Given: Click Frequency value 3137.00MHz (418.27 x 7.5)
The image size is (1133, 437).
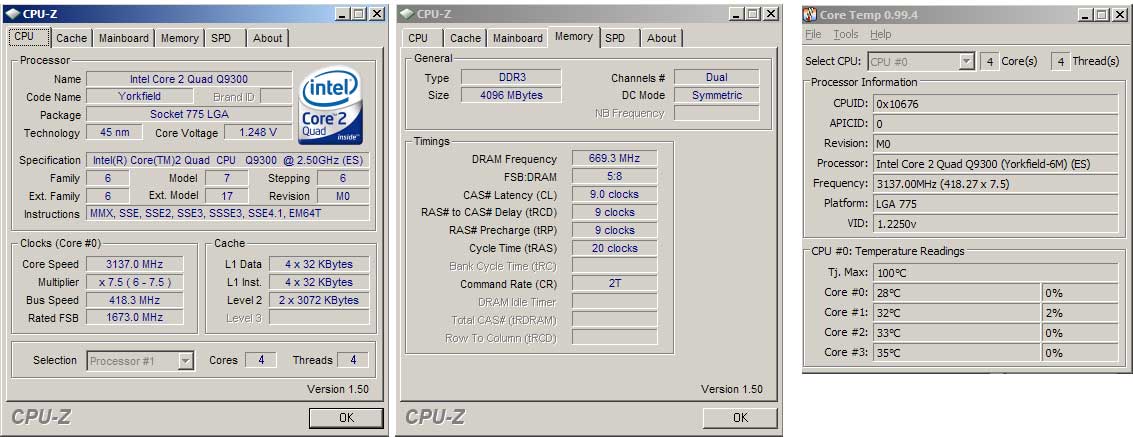Looking at the screenshot, I should click(x=996, y=183).
